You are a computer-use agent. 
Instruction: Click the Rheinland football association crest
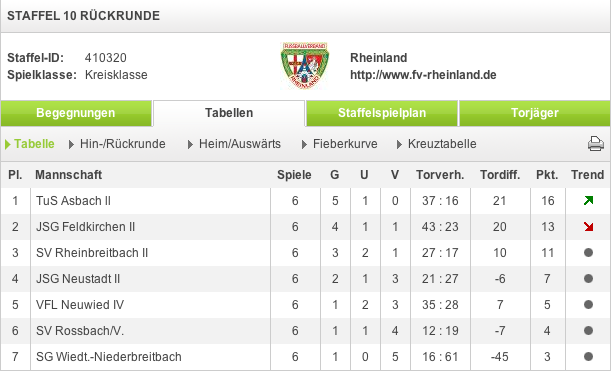pos(305,66)
